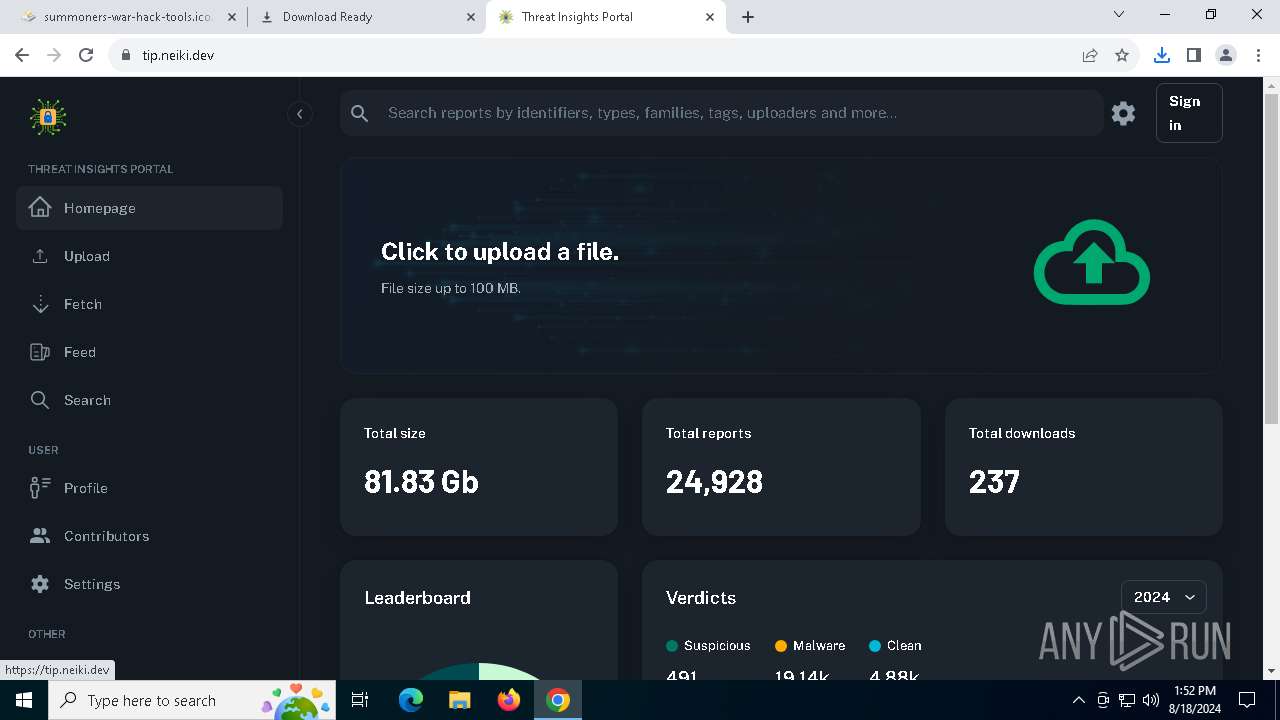Open the Feed section
1280x720 pixels.
coord(149,352)
